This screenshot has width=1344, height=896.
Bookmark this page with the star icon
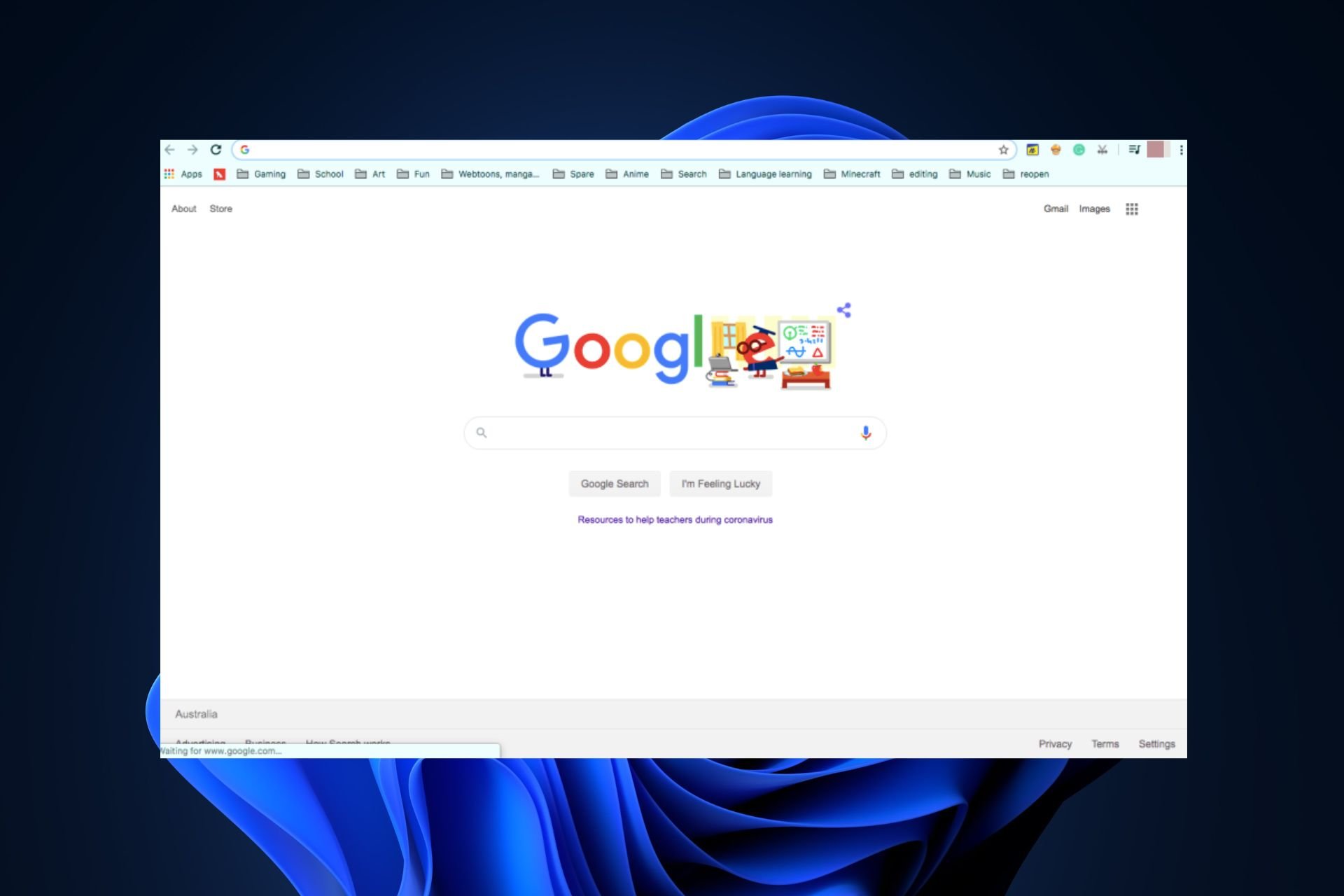(1003, 150)
